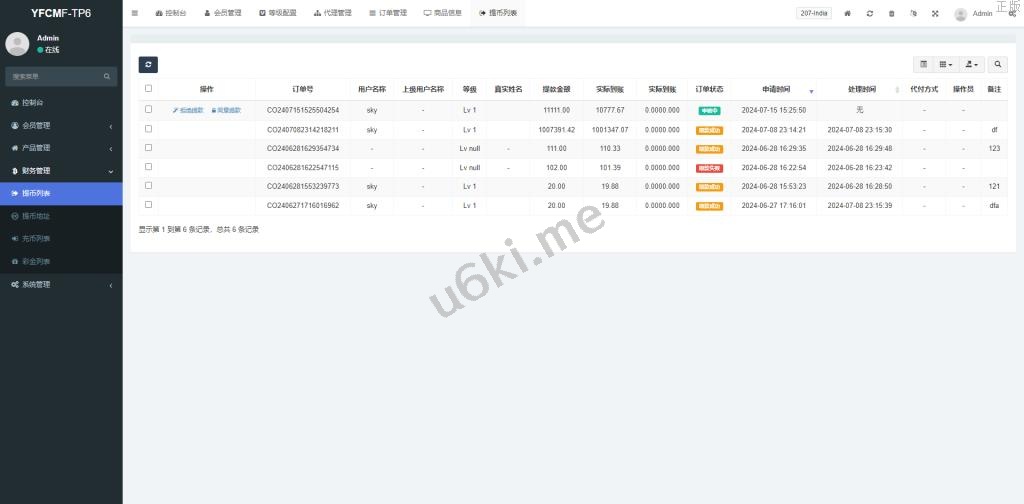Viewport: 1024px width, 504px height.
Task: Expand the 会员管理 sidebar menu
Action: 60,125
